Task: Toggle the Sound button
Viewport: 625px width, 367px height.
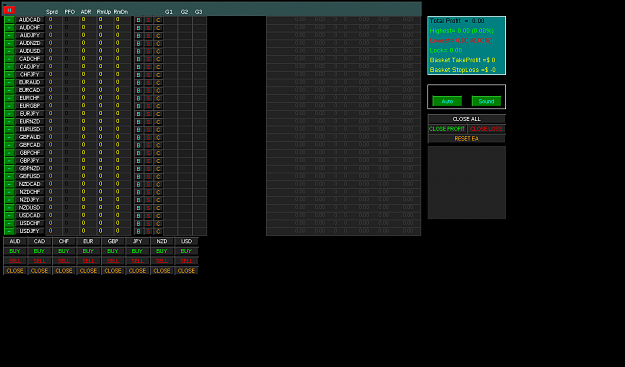Action: pyautogui.click(x=486, y=101)
